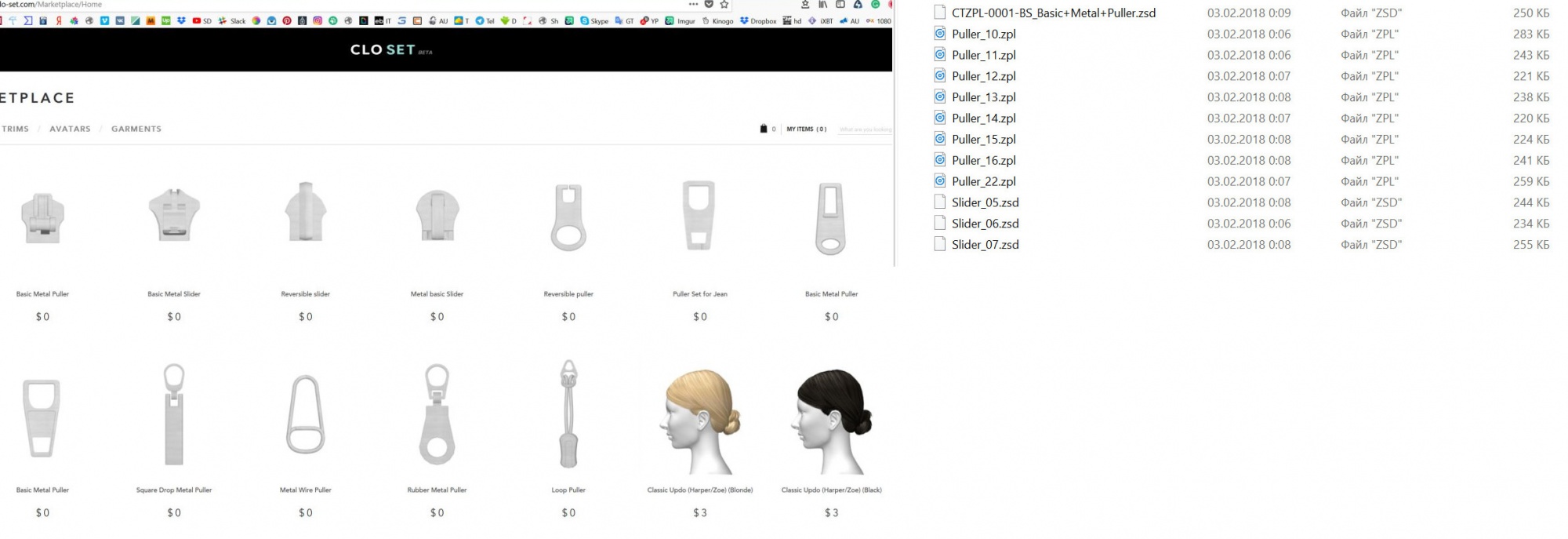The width and height of the screenshot is (1568, 539).
Task: Select the Slider_06.zsd file icon
Action: (940, 224)
